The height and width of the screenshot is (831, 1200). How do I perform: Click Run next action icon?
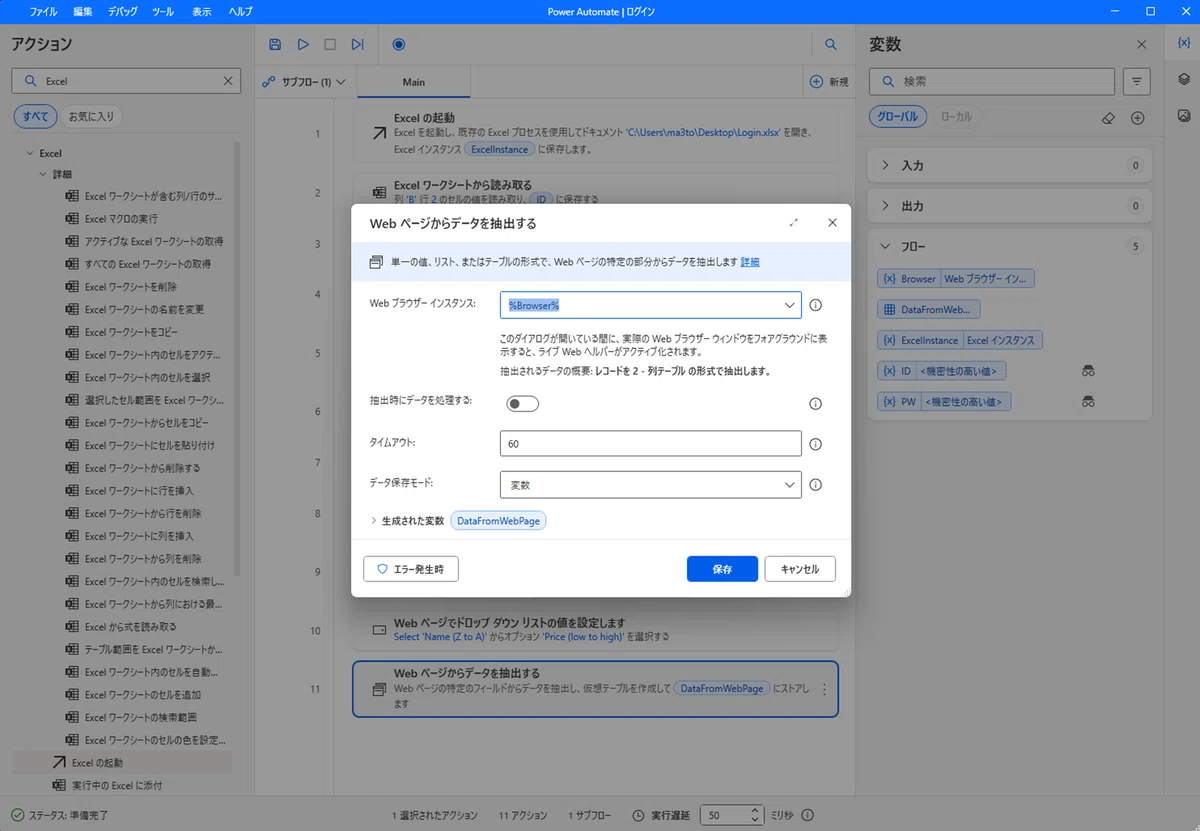tap(358, 44)
